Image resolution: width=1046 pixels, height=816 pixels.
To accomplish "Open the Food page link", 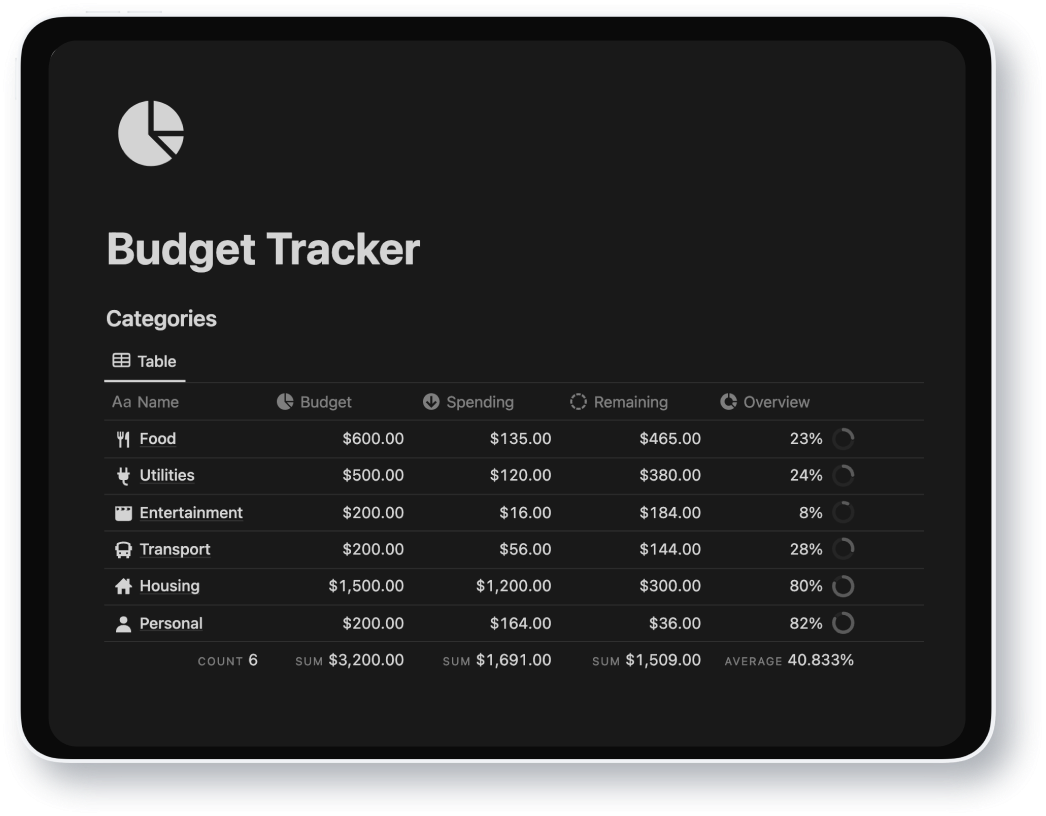I will pyautogui.click(x=157, y=439).
